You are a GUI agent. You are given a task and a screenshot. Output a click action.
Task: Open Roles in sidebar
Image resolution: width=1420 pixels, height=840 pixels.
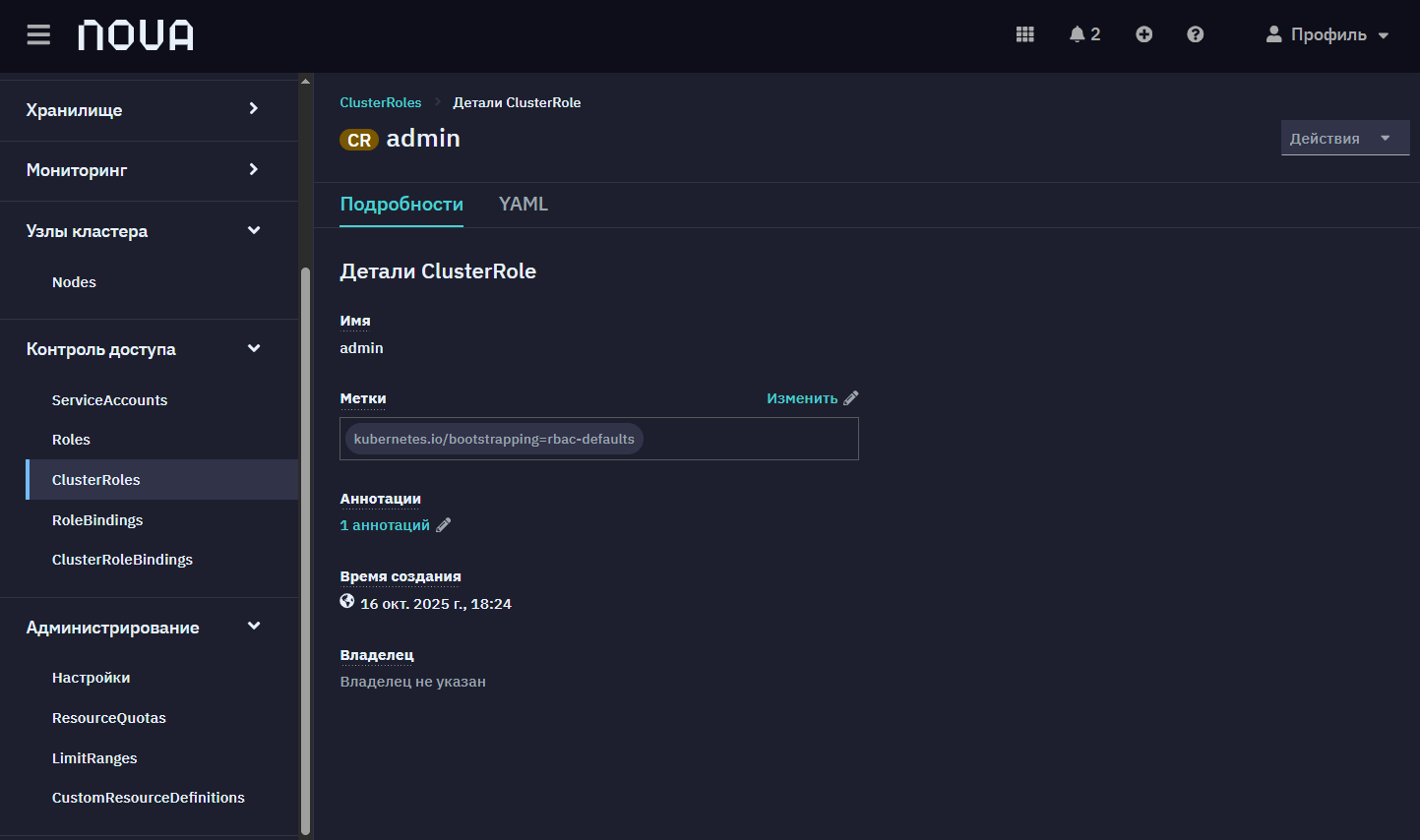(71, 440)
